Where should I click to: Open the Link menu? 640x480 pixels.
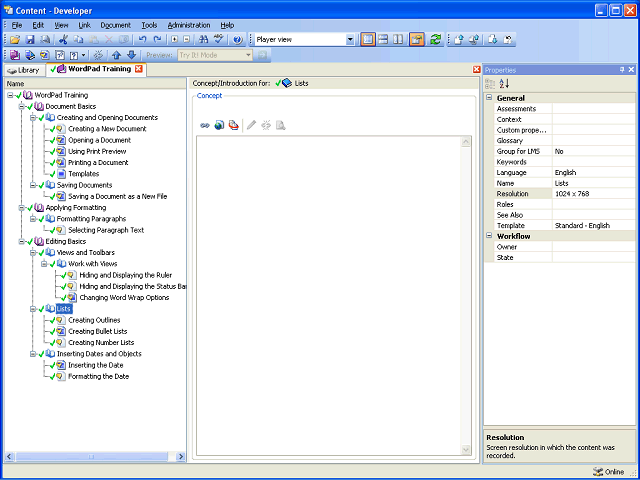click(84, 25)
